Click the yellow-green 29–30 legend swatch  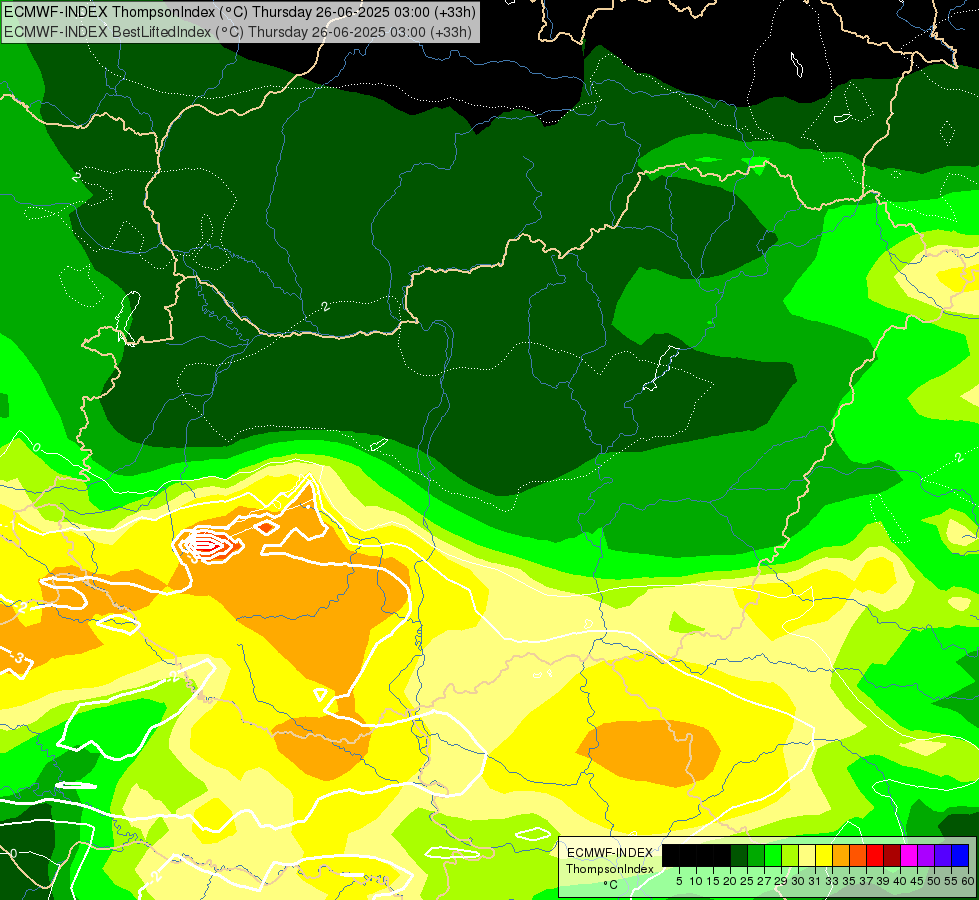[790, 855]
